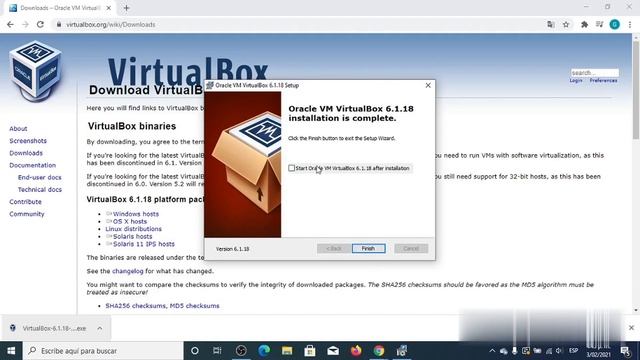The height and width of the screenshot is (360, 640).
Task: Click the installer icon in Setup title bar
Action: (210, 85)
